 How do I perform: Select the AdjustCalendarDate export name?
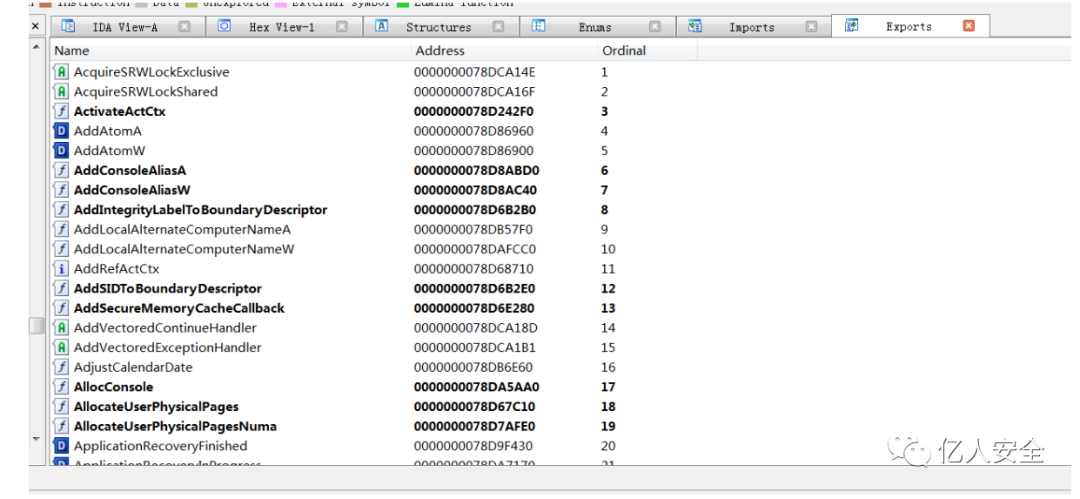pyautogui.click(x=133, y=367)
